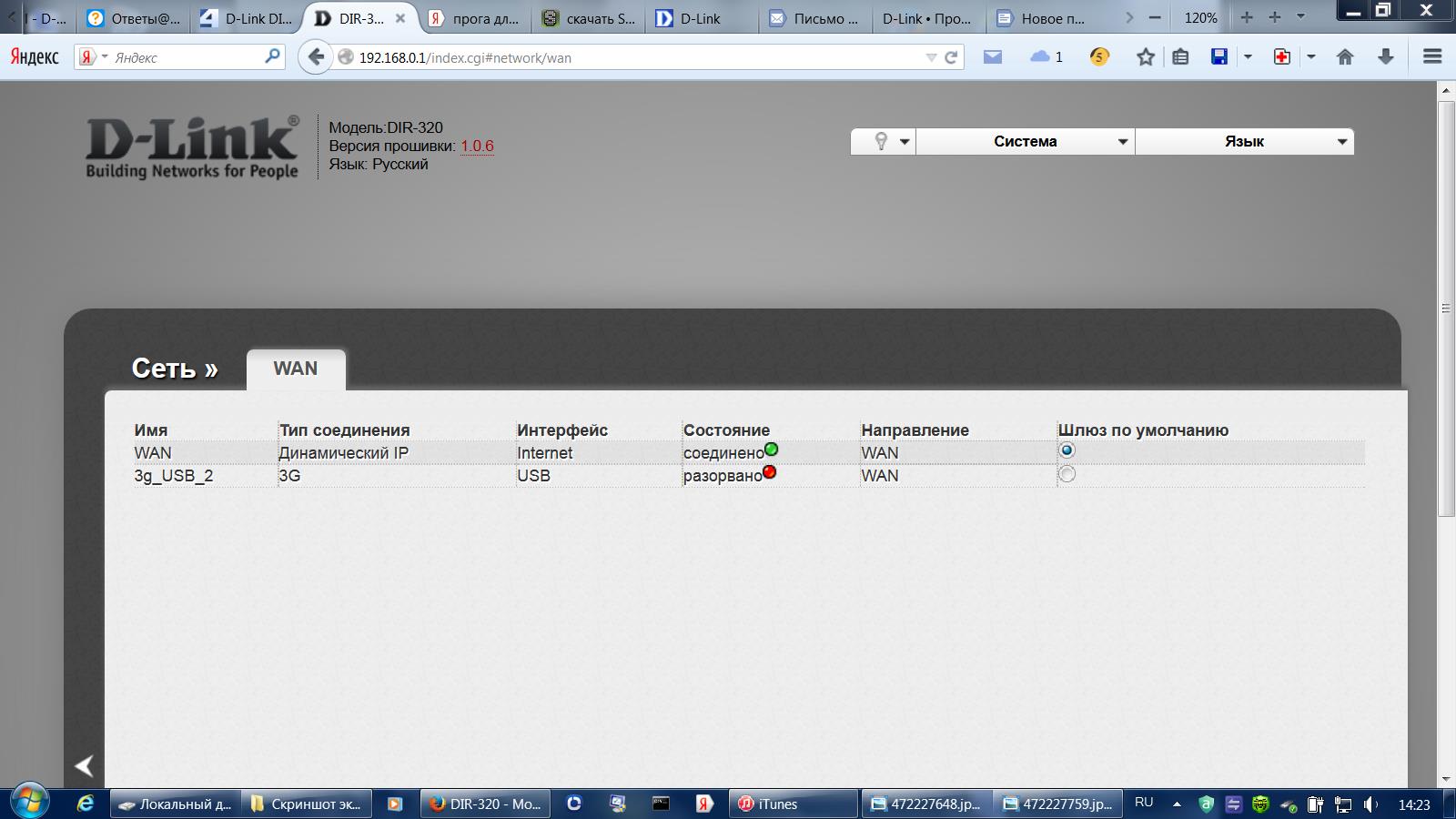Reload the page with the refresh icon
1456x819 pixels.
[x=951, y=57]
